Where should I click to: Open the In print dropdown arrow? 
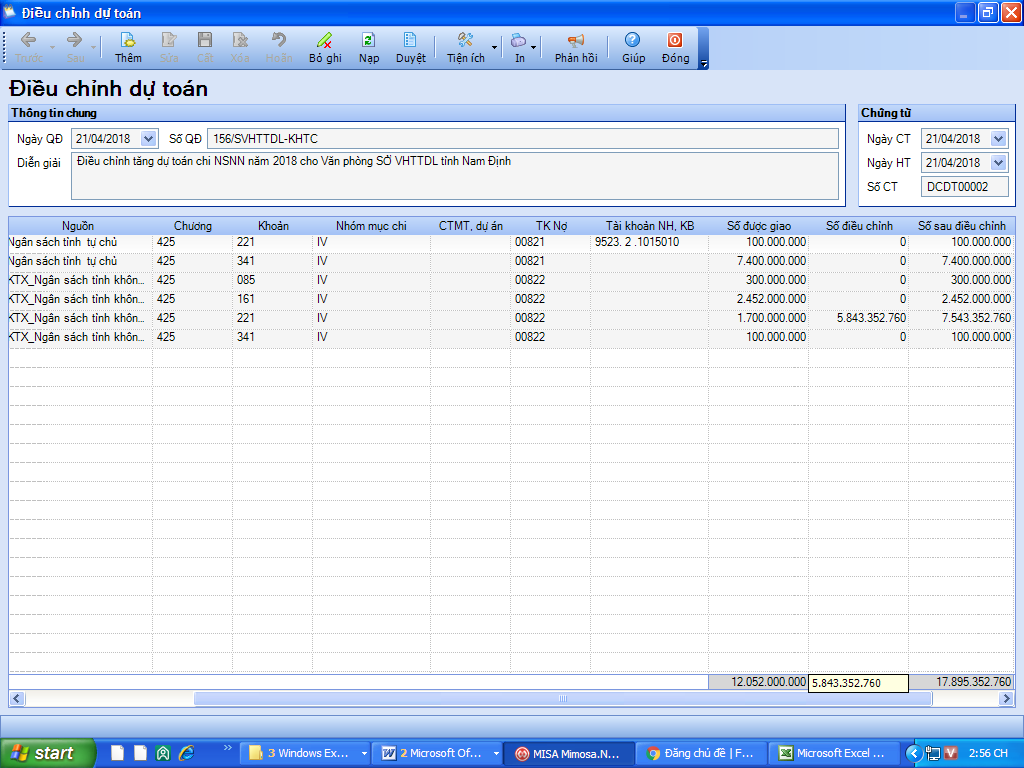[x=534, y=48]
